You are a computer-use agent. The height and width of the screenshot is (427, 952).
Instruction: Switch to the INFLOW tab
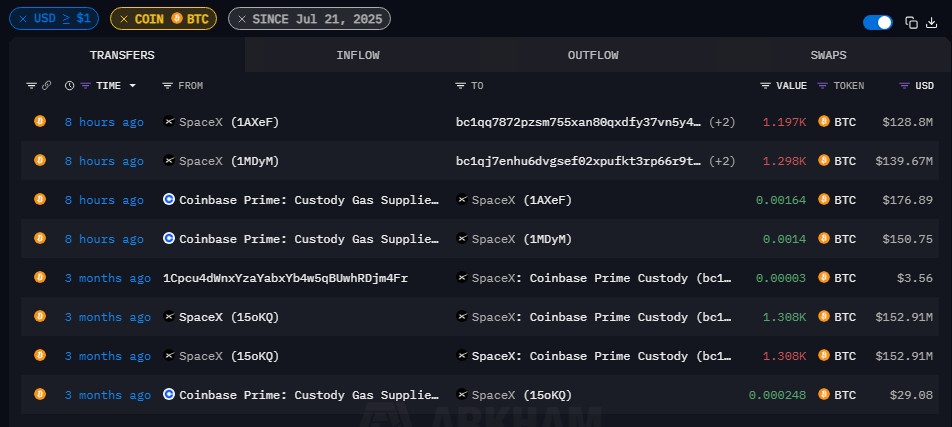(358, 55)
